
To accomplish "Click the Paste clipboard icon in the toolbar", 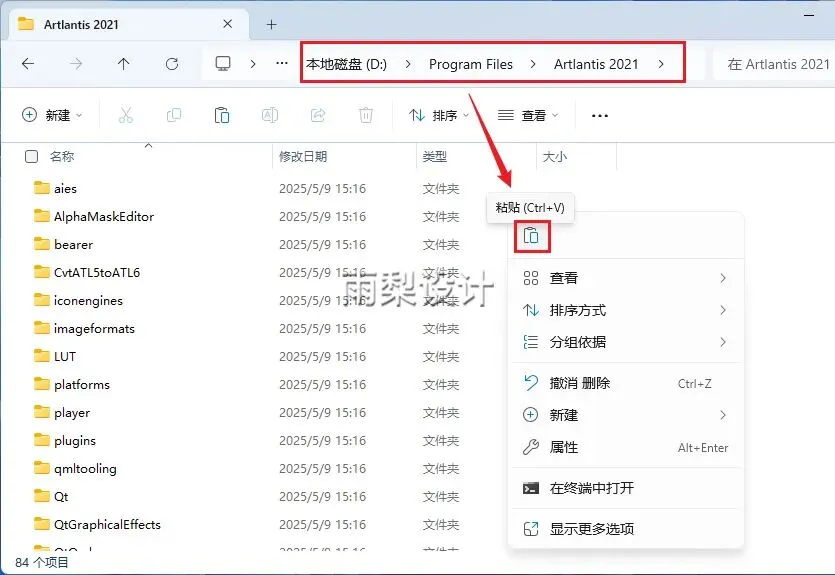I will click(222, 115).
